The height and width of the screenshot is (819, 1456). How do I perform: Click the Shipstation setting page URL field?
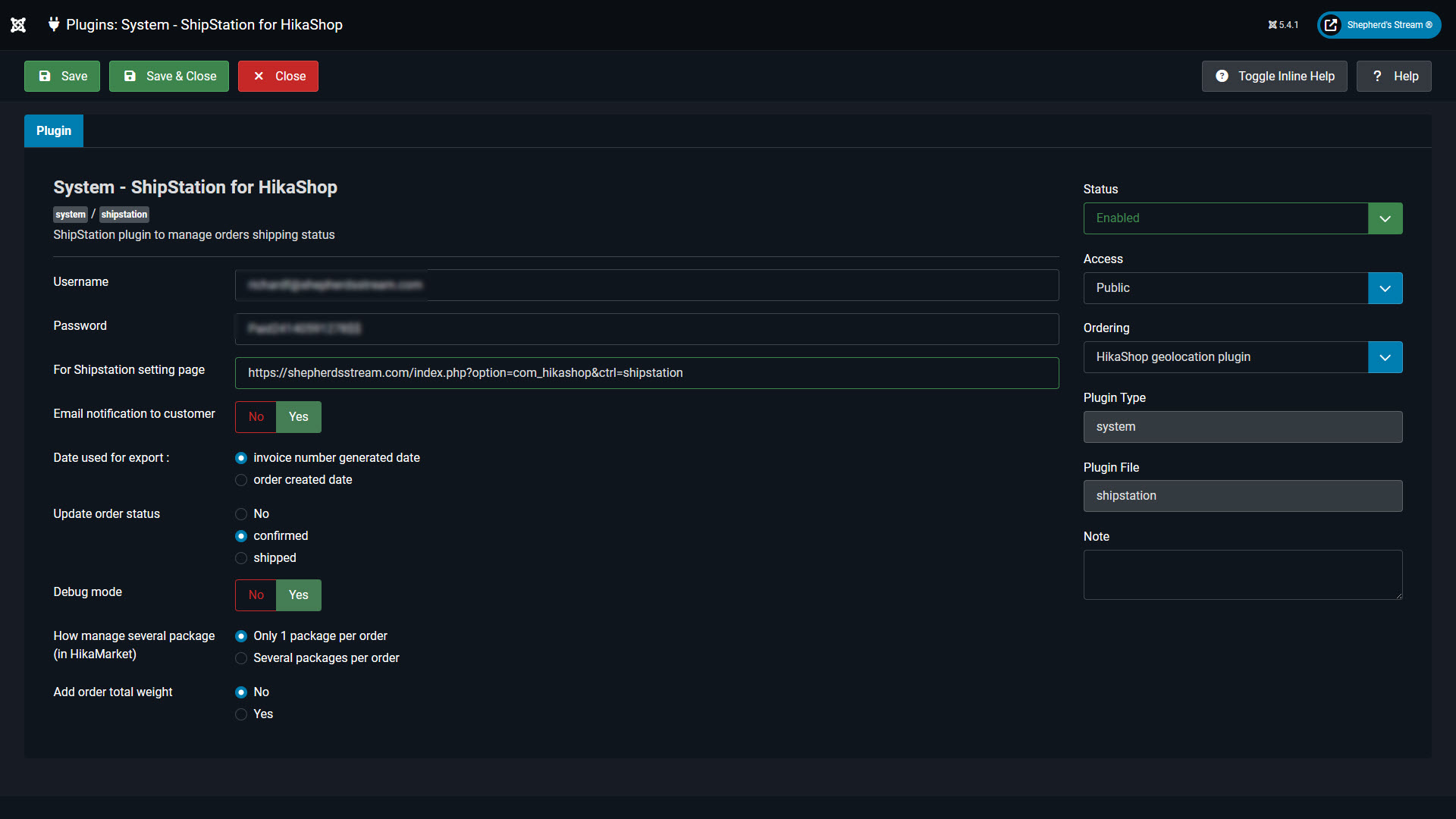click(646, 373)
